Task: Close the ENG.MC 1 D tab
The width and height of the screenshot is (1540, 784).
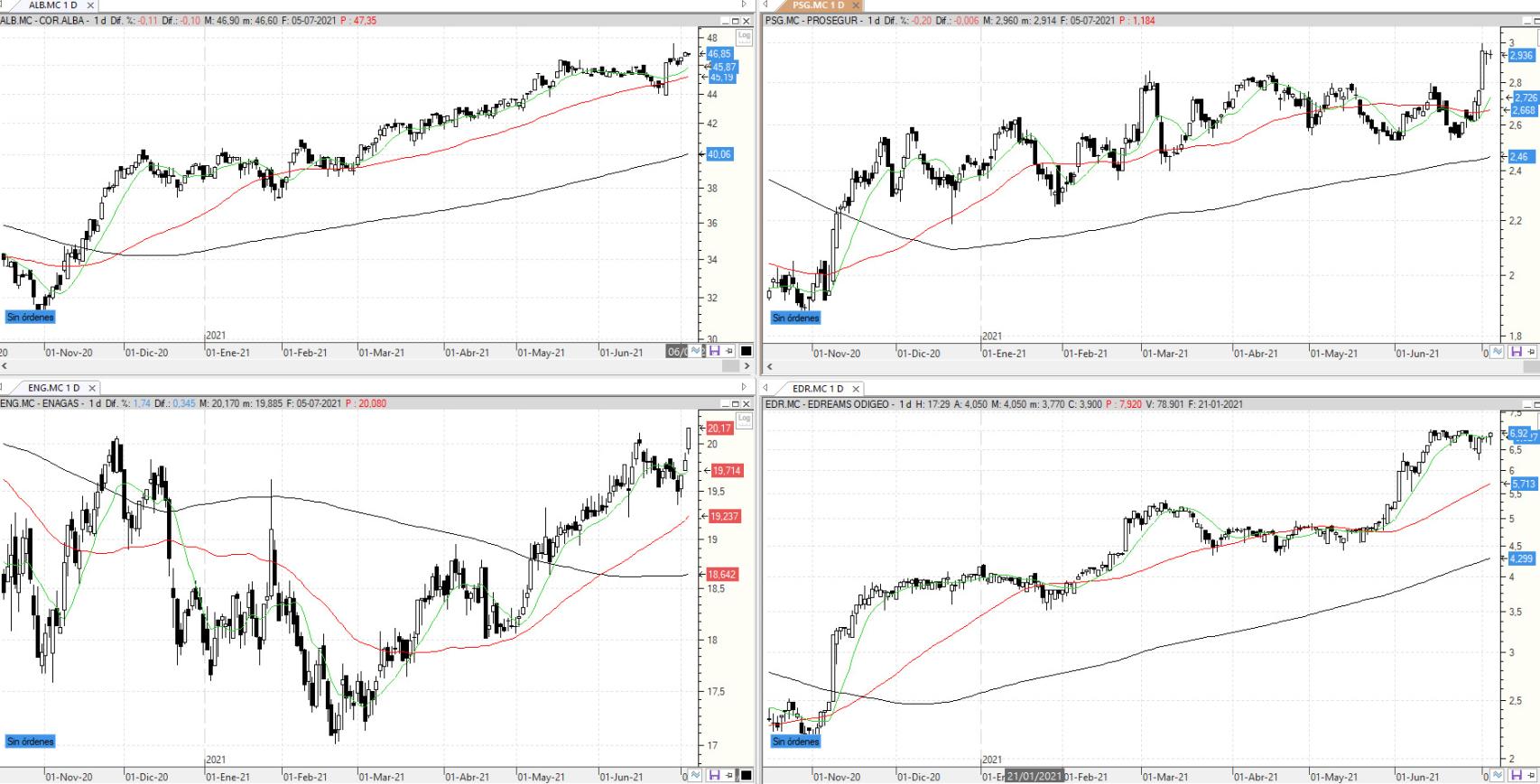Action: [91, 388]
